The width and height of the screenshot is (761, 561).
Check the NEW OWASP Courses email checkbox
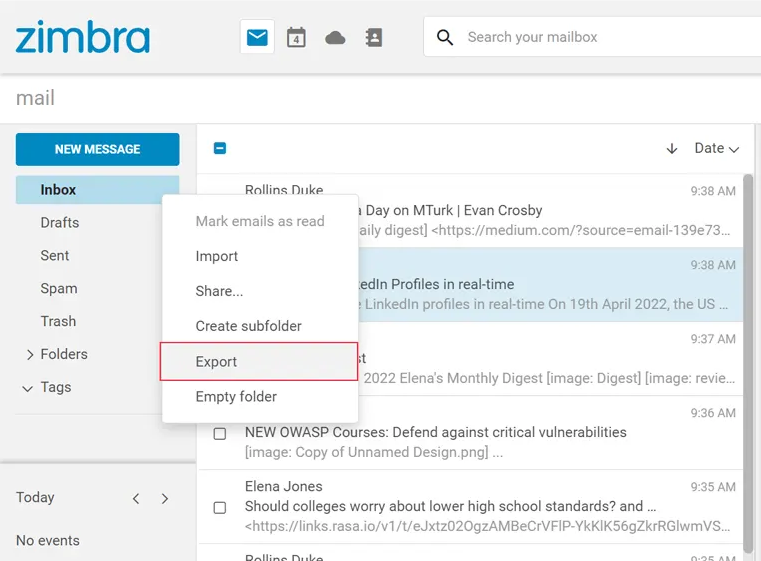(x=220, y=433)
